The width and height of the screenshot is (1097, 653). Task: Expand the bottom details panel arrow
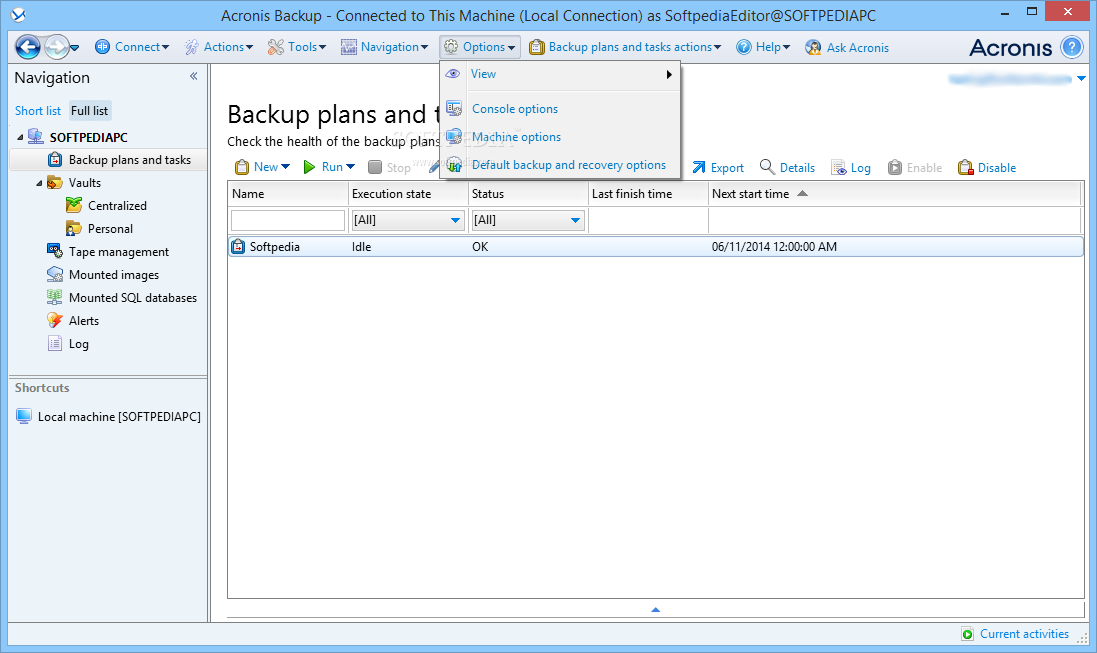click(x=656, y=610)
